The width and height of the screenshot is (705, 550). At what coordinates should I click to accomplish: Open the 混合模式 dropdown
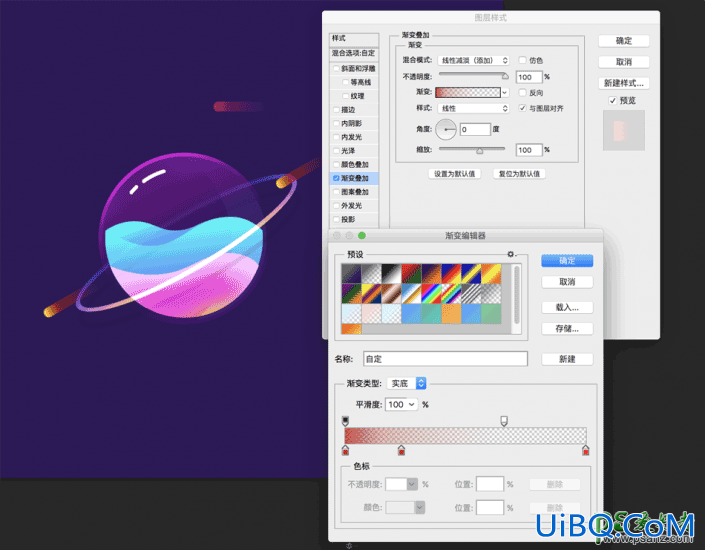tap(473, 60)
